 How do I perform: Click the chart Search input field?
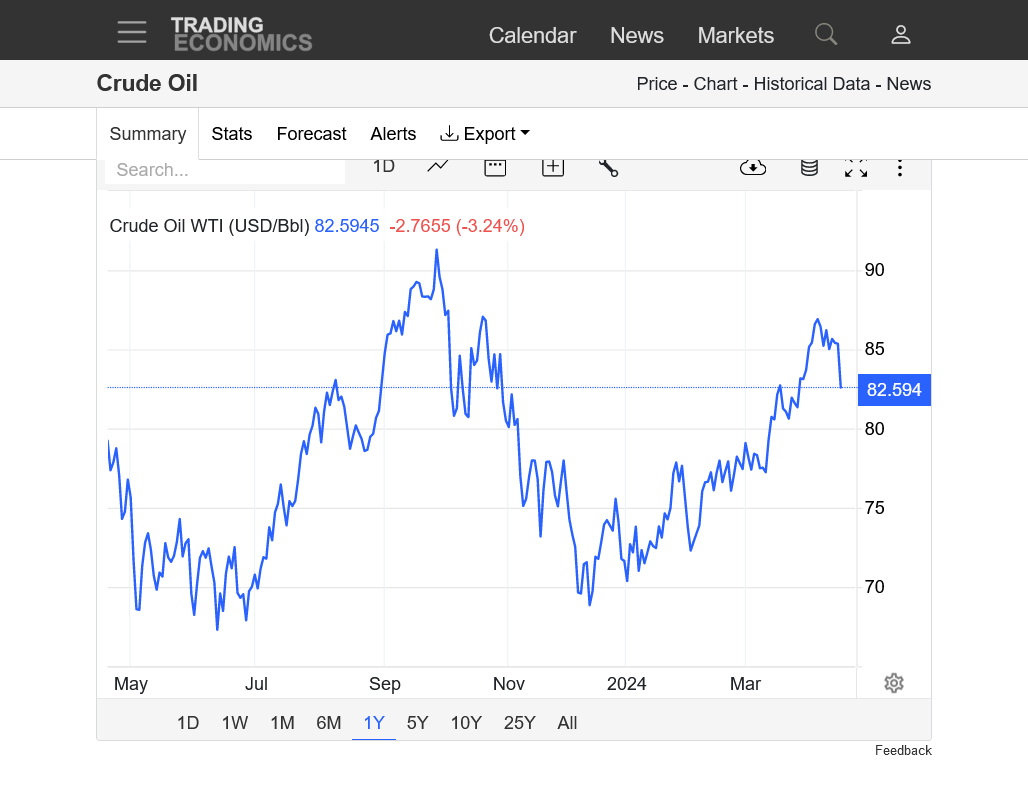pyautogui.click(x=225, y=170)
